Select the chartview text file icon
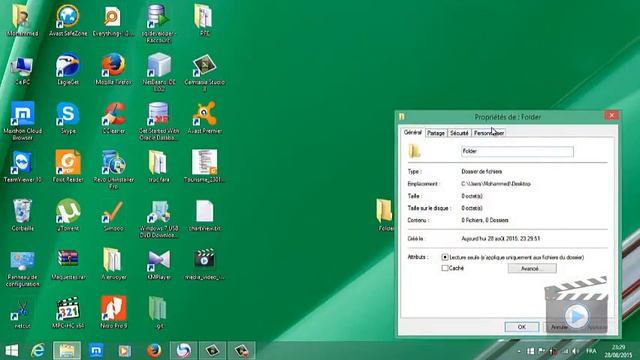 click(x=204, y=215)
